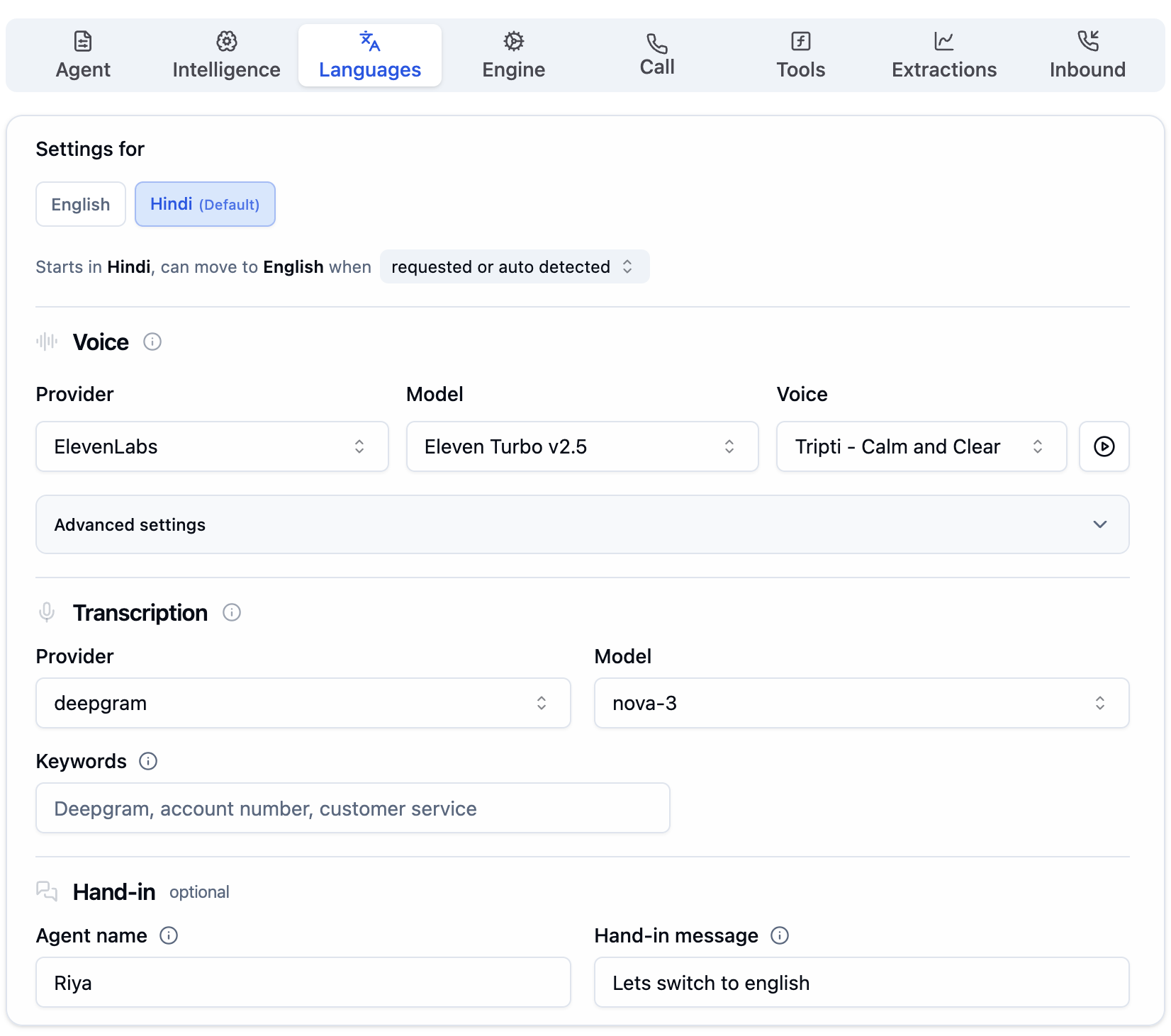Open the deepgram transcription provider dropdown

[x=303, y=703]
